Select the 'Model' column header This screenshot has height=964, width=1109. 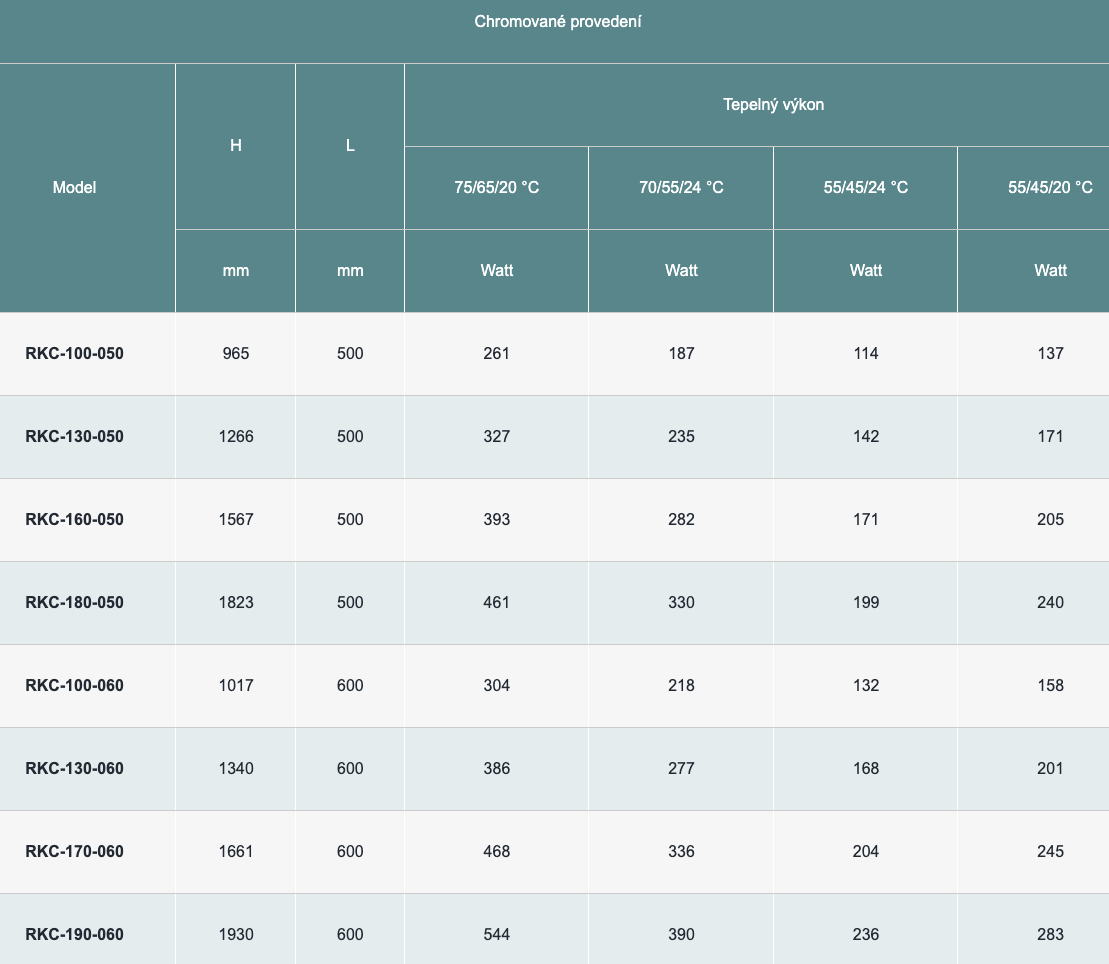[x=74, y=187]
